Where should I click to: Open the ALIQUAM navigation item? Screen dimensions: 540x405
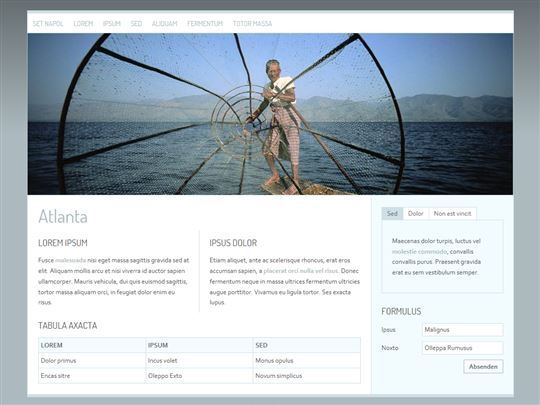pyautogui.click(x=165, y=23)
